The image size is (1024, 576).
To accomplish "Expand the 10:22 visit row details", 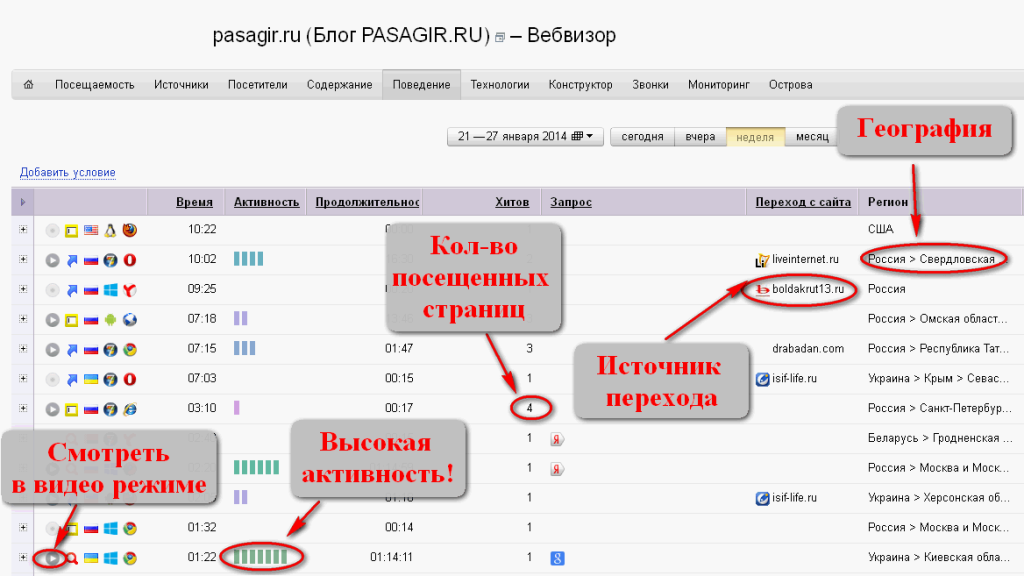I will point(23,230).
